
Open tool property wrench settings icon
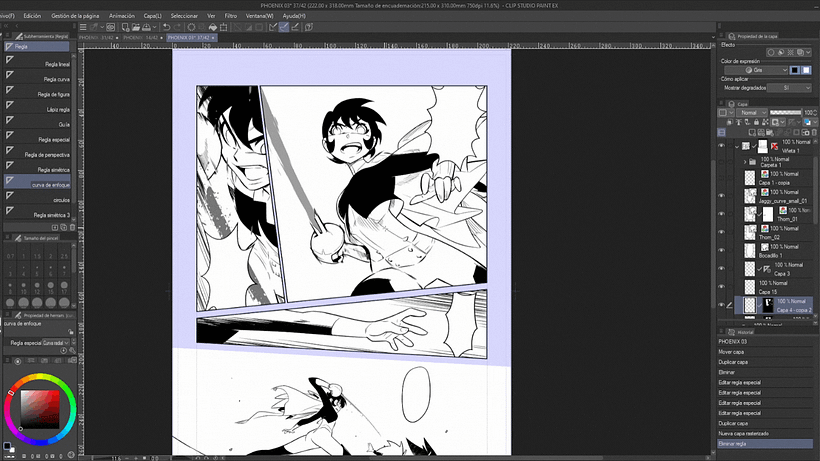coord(72,351)
